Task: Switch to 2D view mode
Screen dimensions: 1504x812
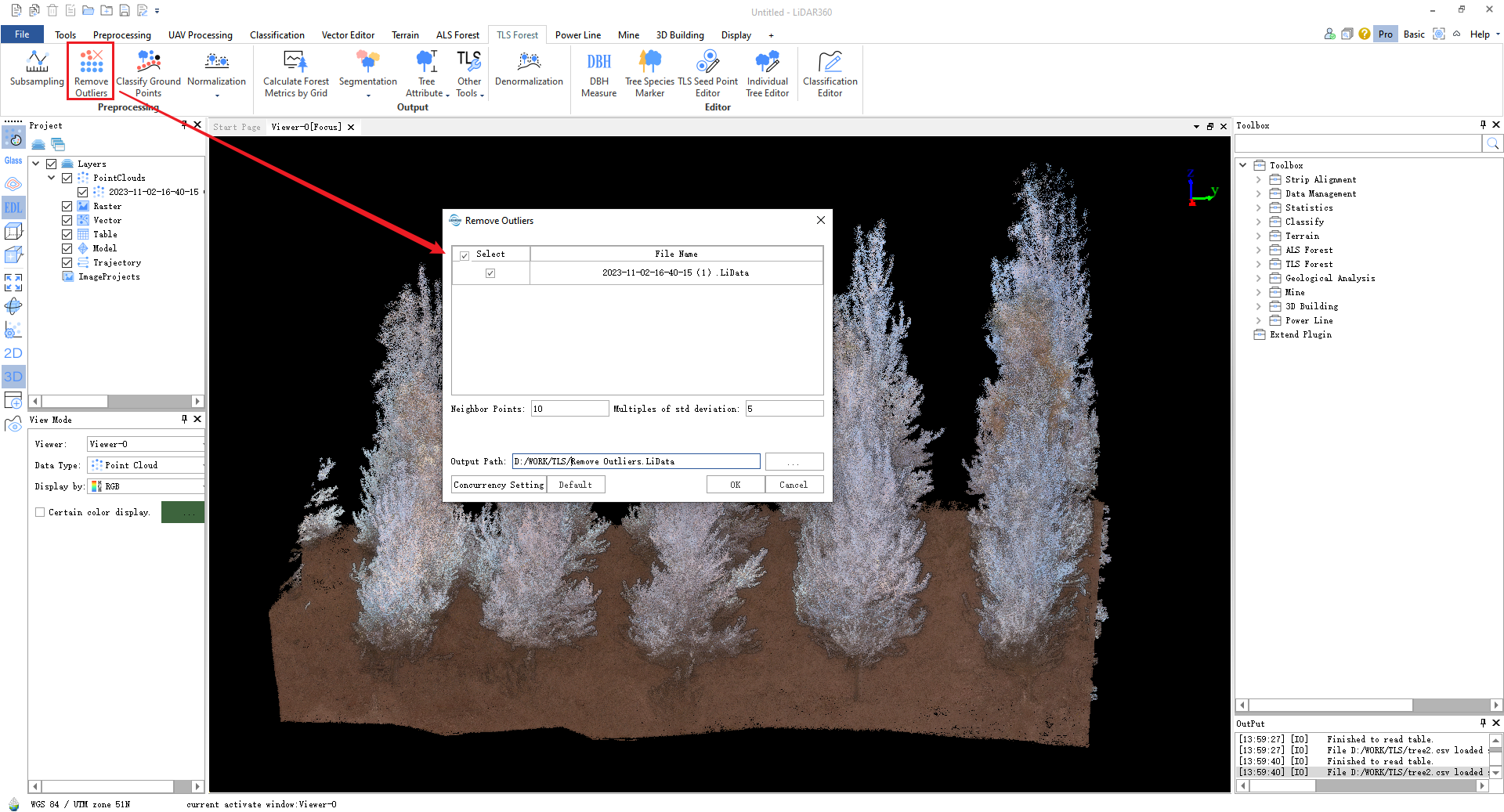Action: (13, 353)
